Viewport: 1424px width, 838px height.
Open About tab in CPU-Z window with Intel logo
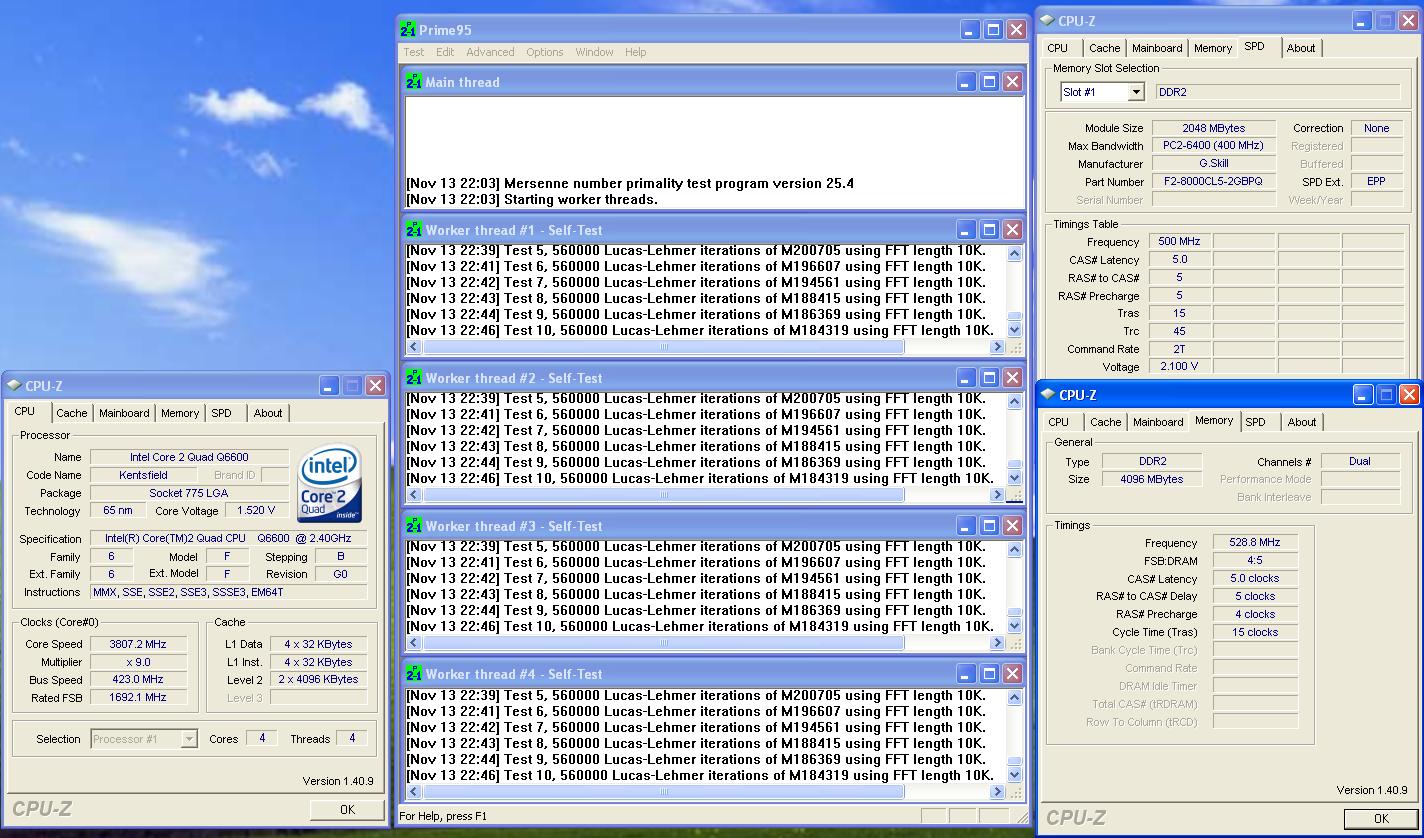point(268,413)
